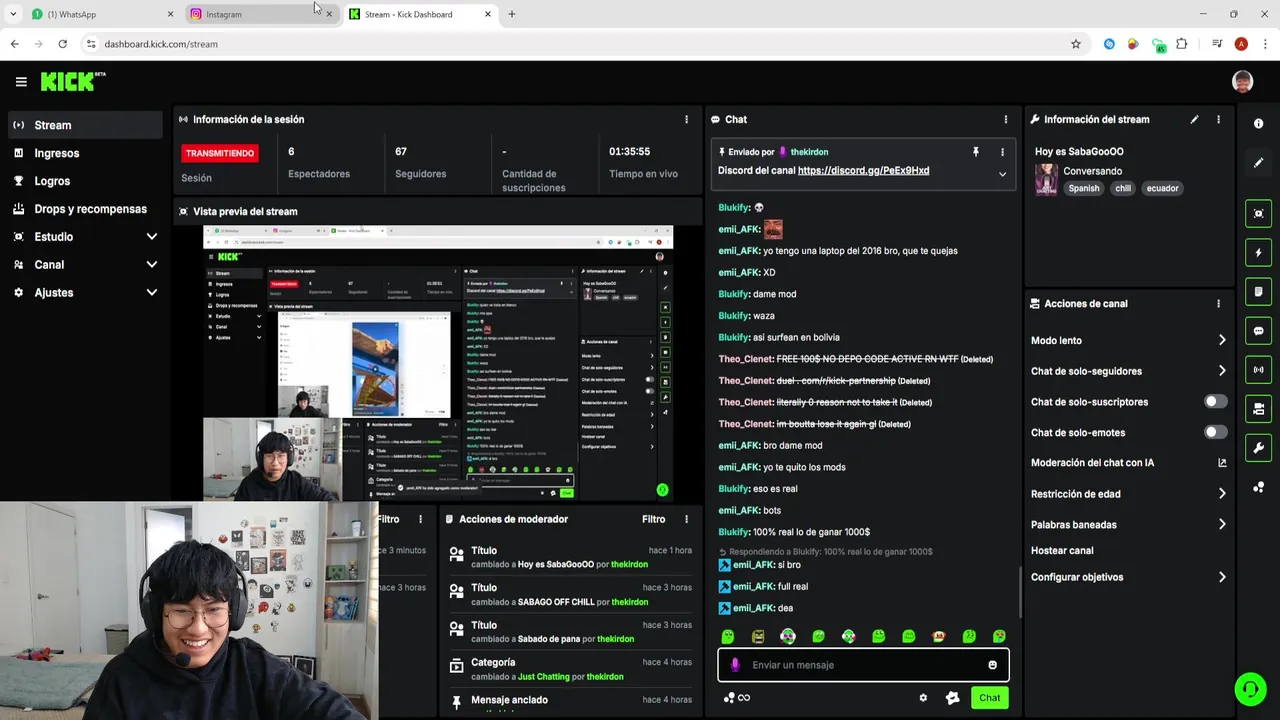Click the first green emote in quick emote row

[728, 636]
